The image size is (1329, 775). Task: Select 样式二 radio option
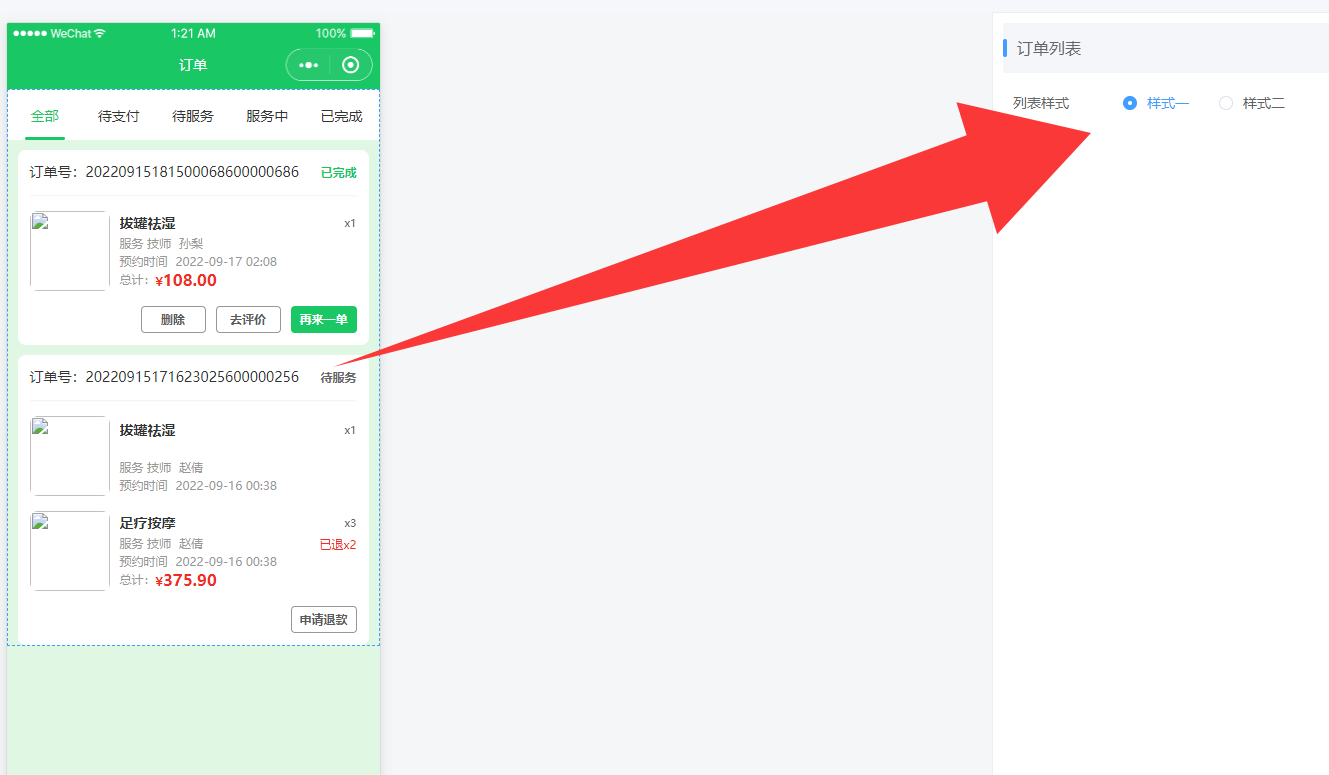tap(1252, 103)
